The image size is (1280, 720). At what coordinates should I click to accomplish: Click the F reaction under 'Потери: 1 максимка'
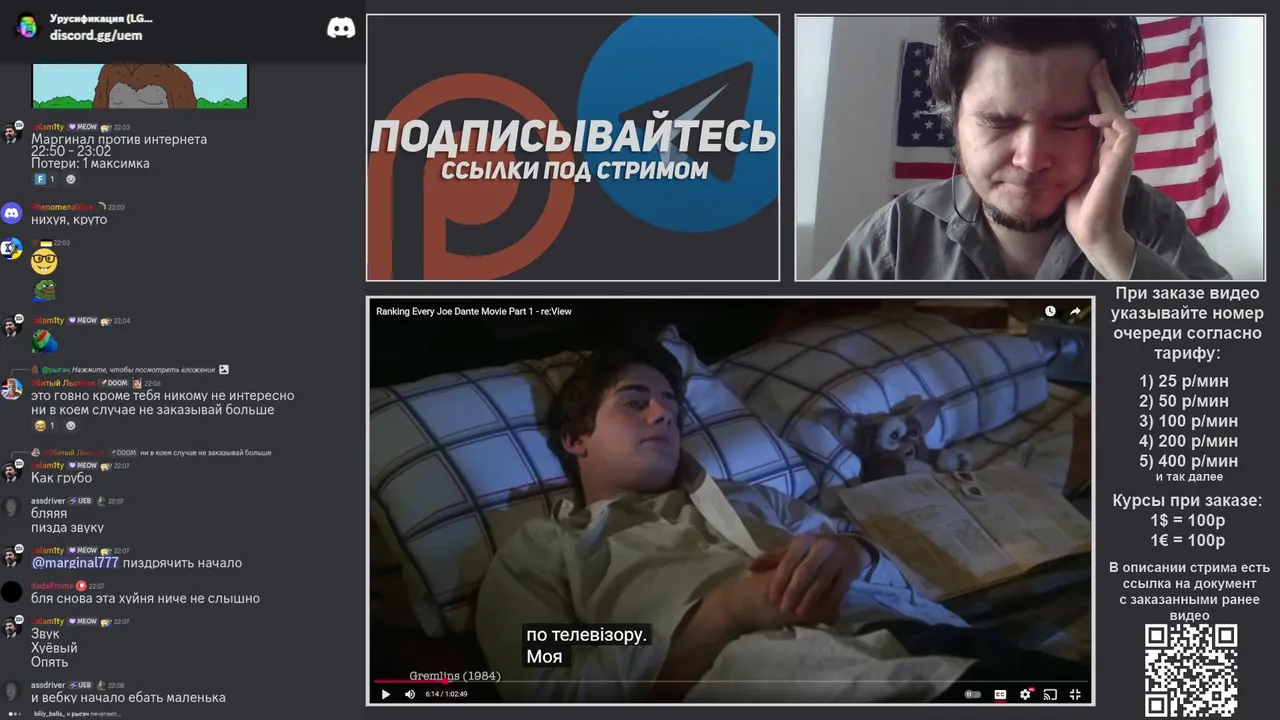click(x=44, y=179)
